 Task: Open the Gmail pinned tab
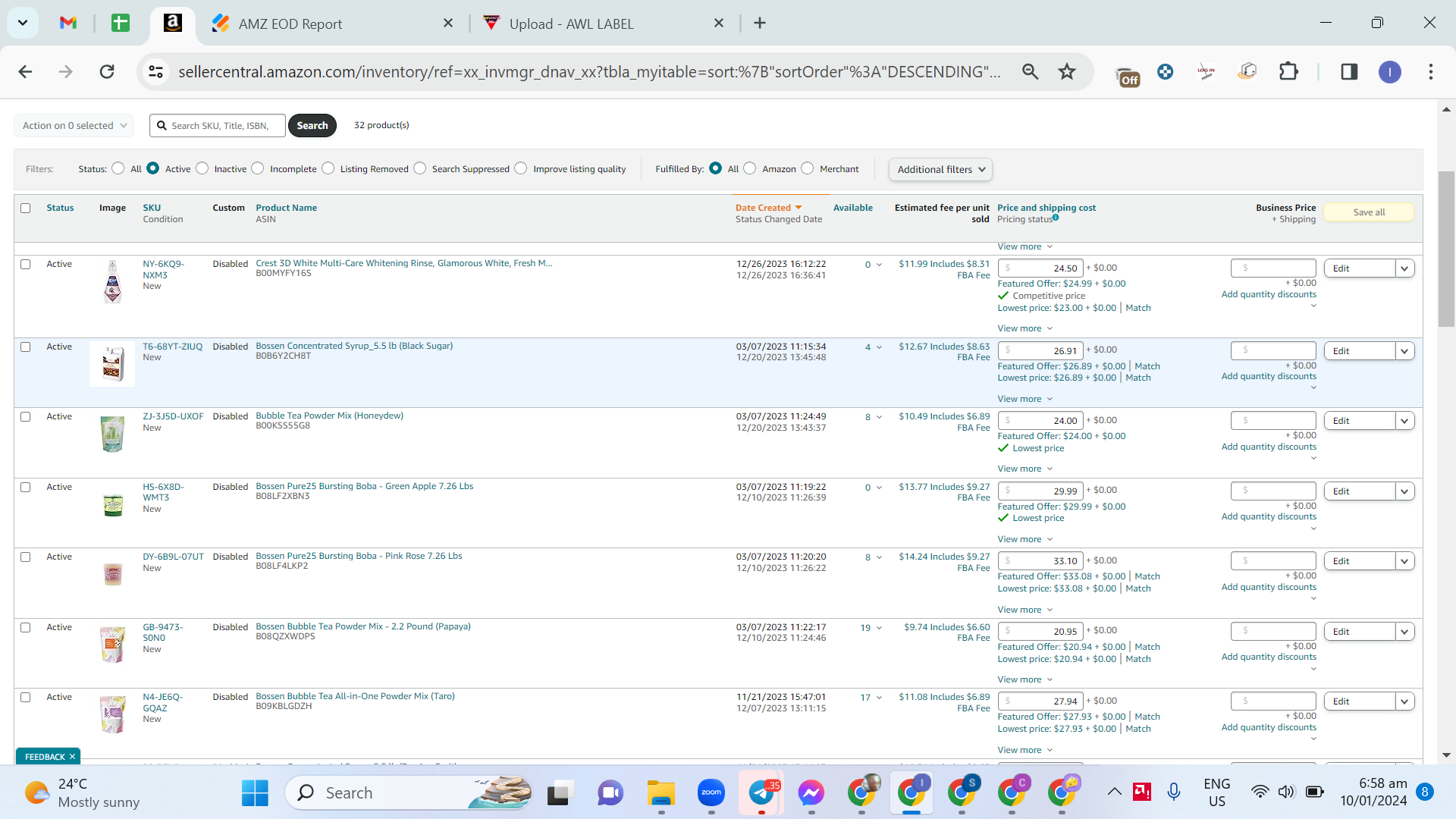[68, 23]
